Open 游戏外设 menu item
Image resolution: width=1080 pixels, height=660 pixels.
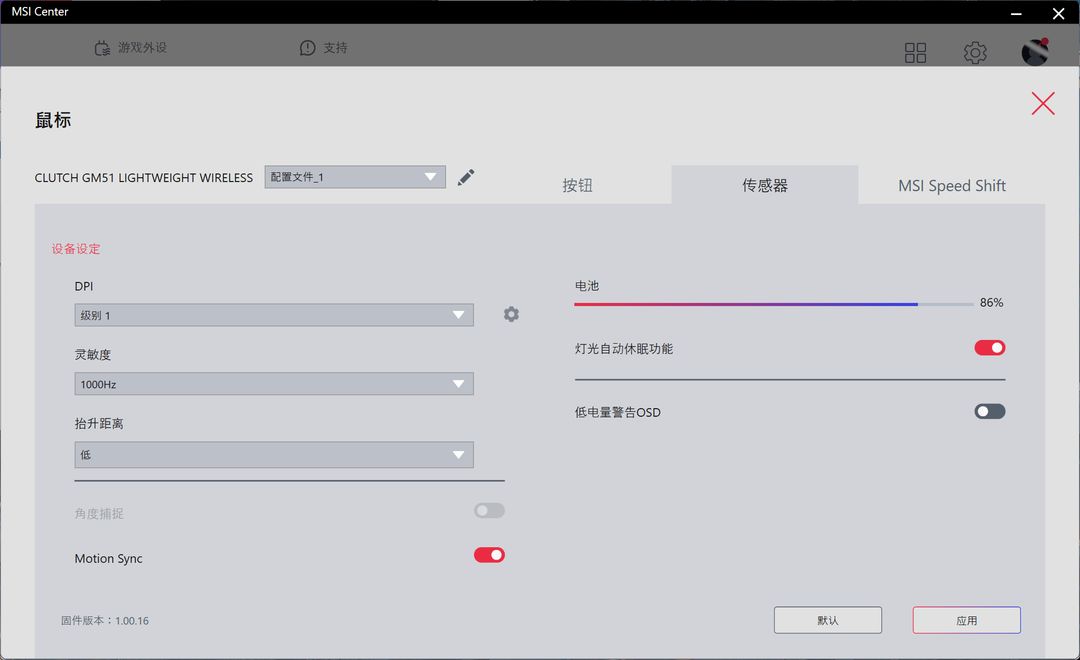tap(131, 48)
